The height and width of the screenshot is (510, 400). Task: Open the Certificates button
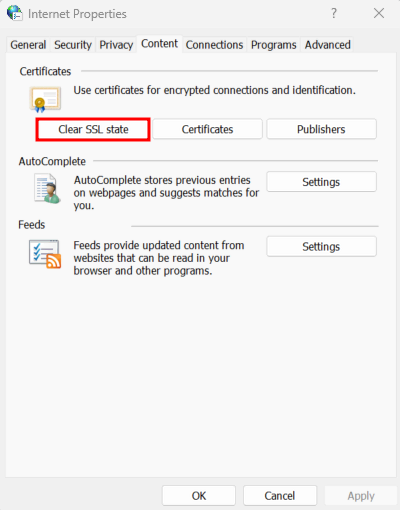point(207,129)
